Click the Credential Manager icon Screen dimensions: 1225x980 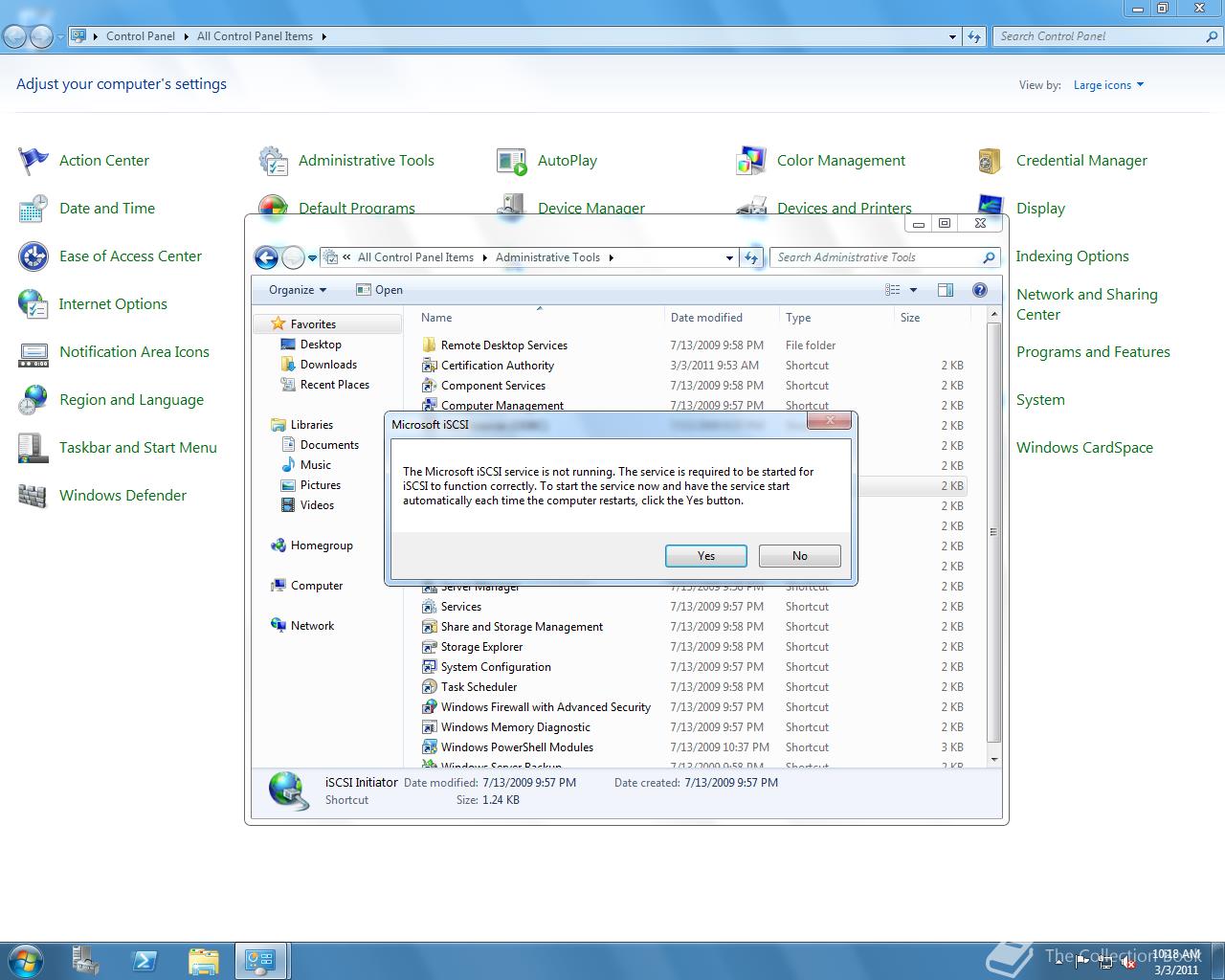point(990,161)
